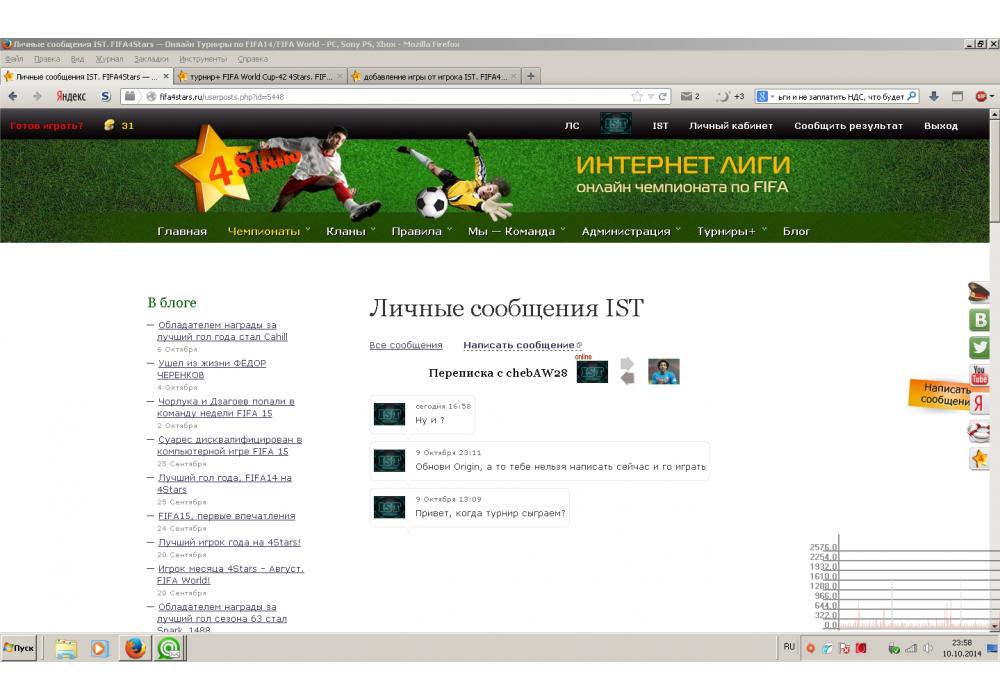
Task: Open the VK social sidebar icon
Action: point(980,320)
